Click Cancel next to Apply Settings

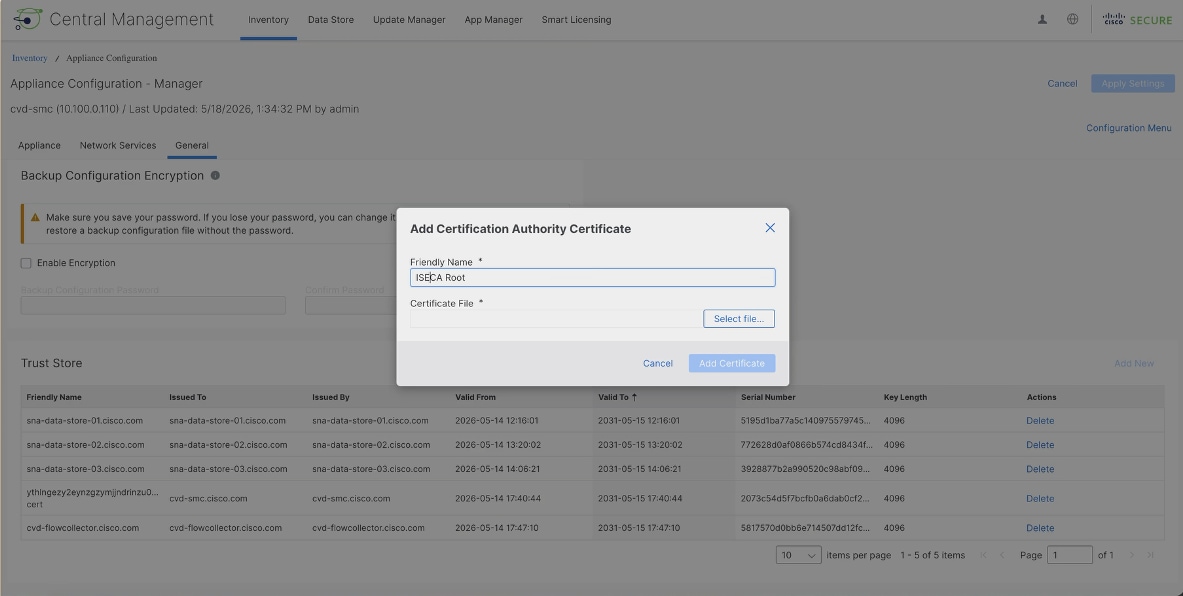coord(1062,84)
